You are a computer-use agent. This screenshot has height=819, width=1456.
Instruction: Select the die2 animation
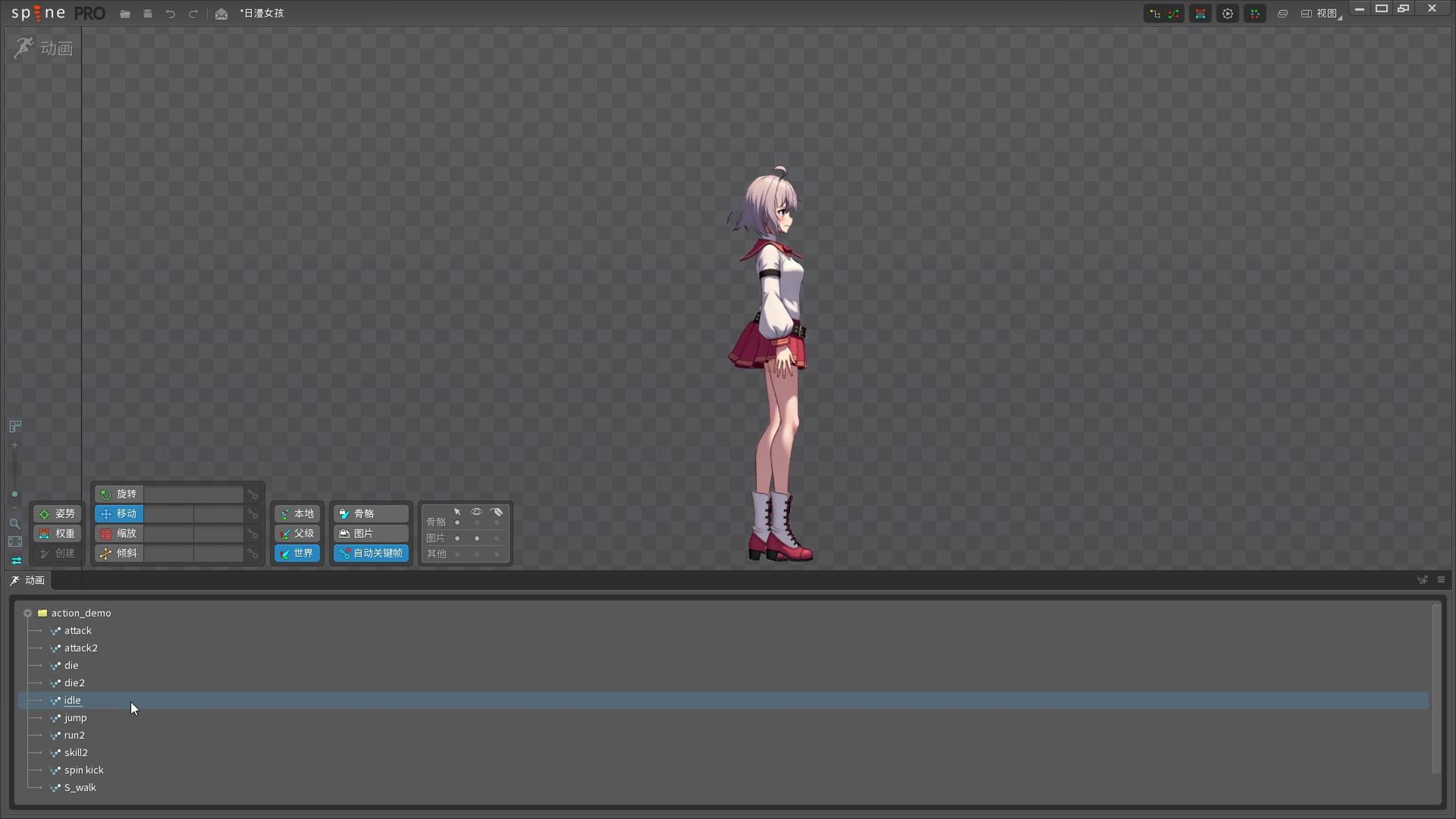point(74,683)
